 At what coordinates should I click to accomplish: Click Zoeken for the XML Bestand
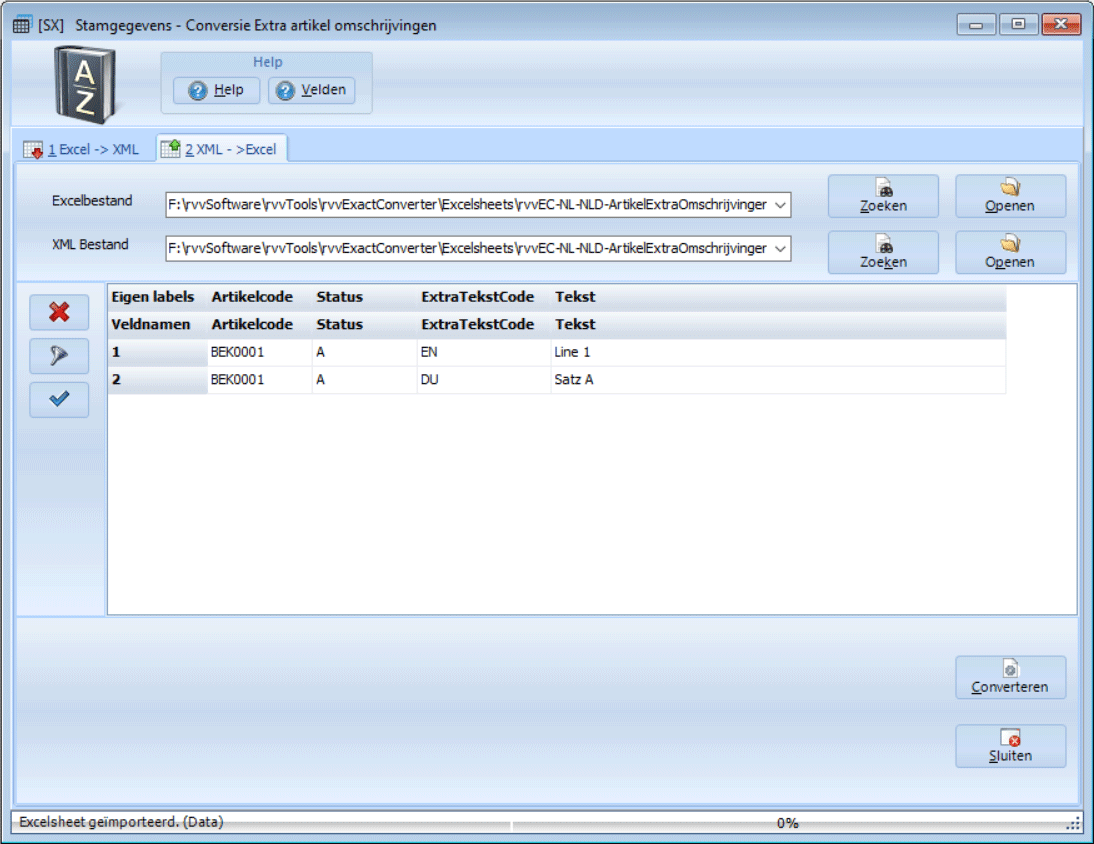tap(883, 253)
